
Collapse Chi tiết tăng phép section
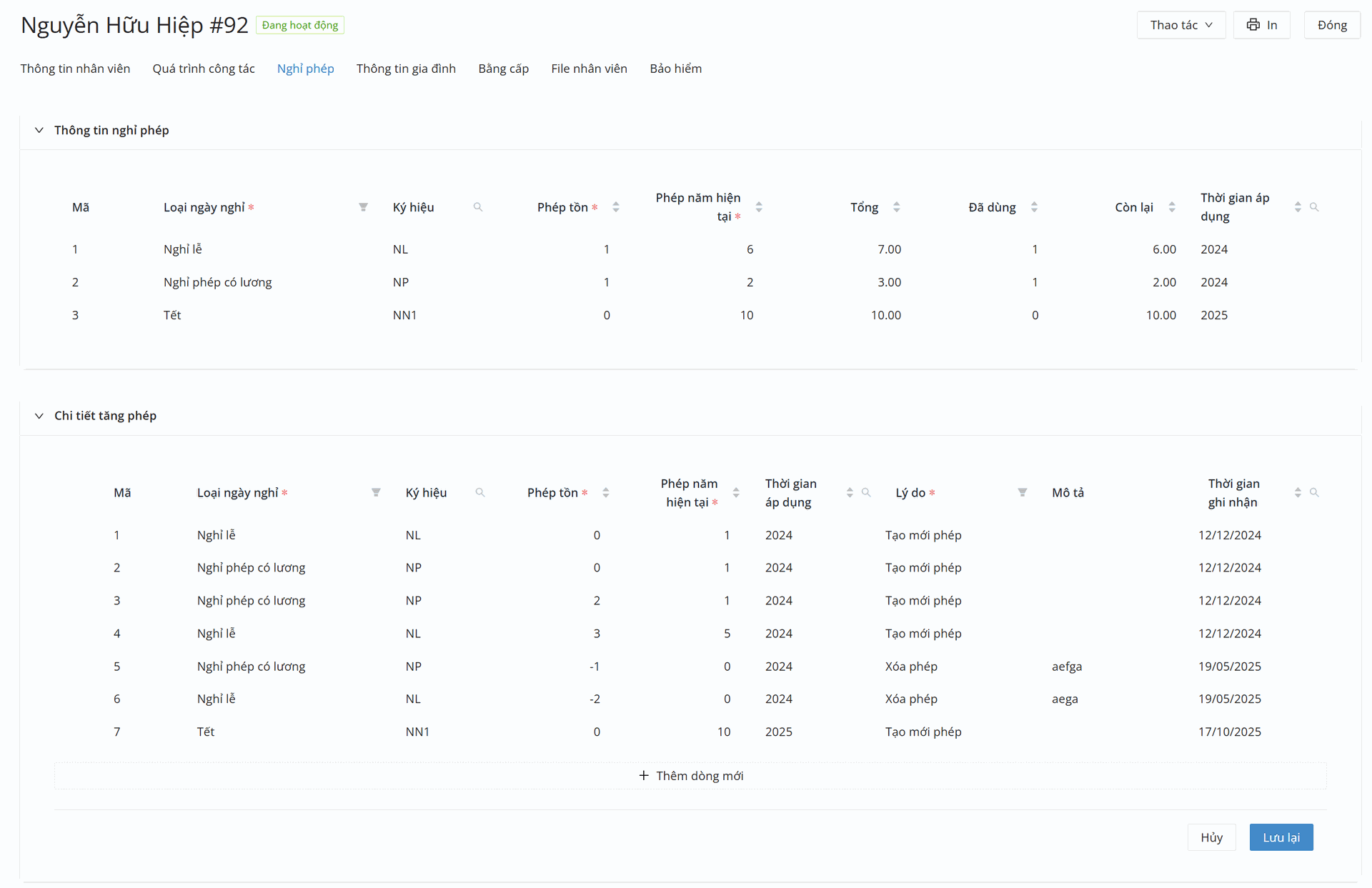[x=39, y=416]
